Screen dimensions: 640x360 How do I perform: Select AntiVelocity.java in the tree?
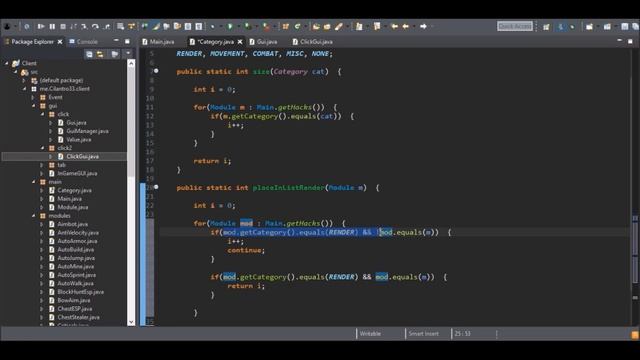click(x=78, y=233)
